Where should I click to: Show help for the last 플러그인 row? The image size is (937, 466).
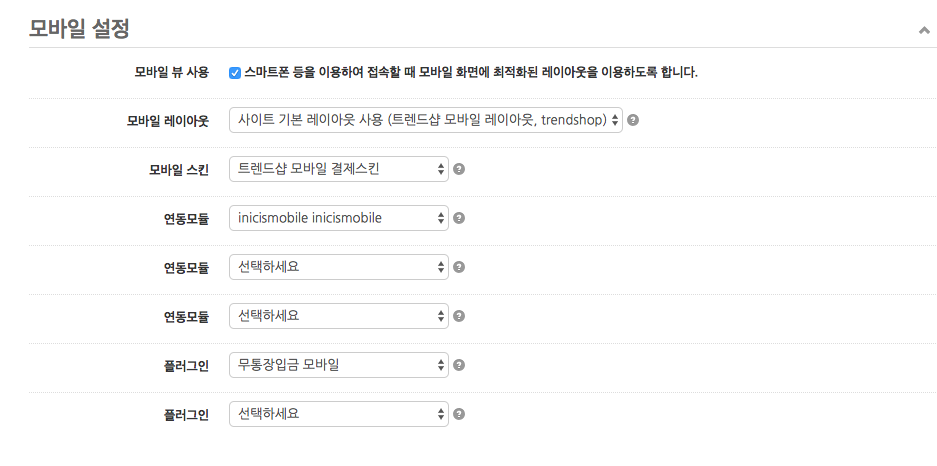tap(459, 414)
